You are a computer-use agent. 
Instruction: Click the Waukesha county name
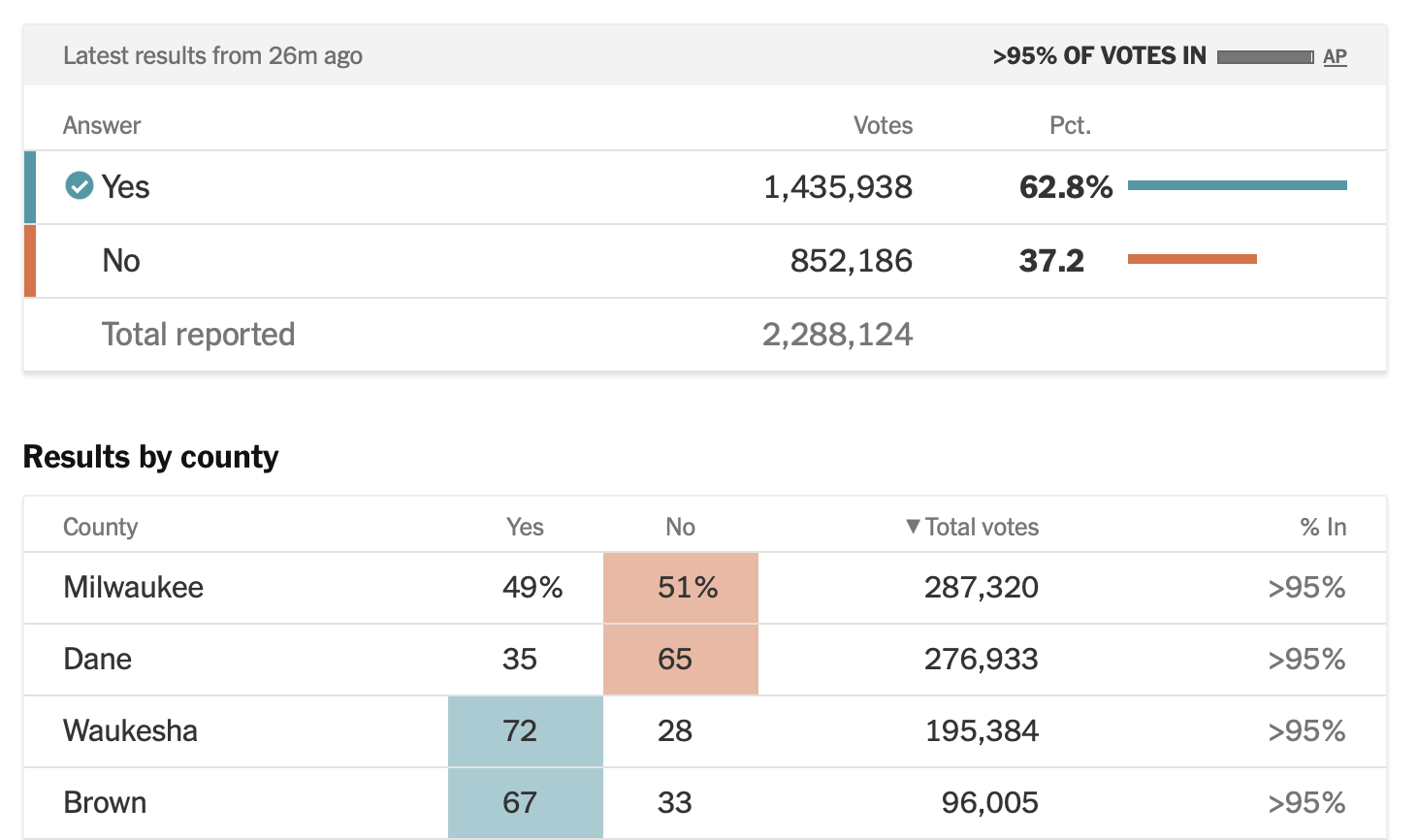[x=130, y=730]
